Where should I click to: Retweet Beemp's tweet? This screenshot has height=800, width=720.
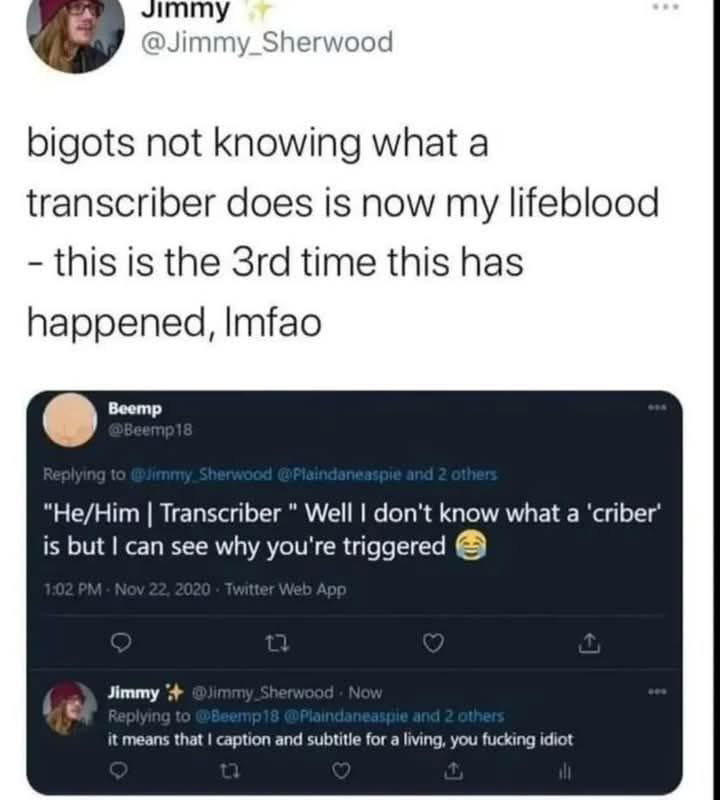279,644
